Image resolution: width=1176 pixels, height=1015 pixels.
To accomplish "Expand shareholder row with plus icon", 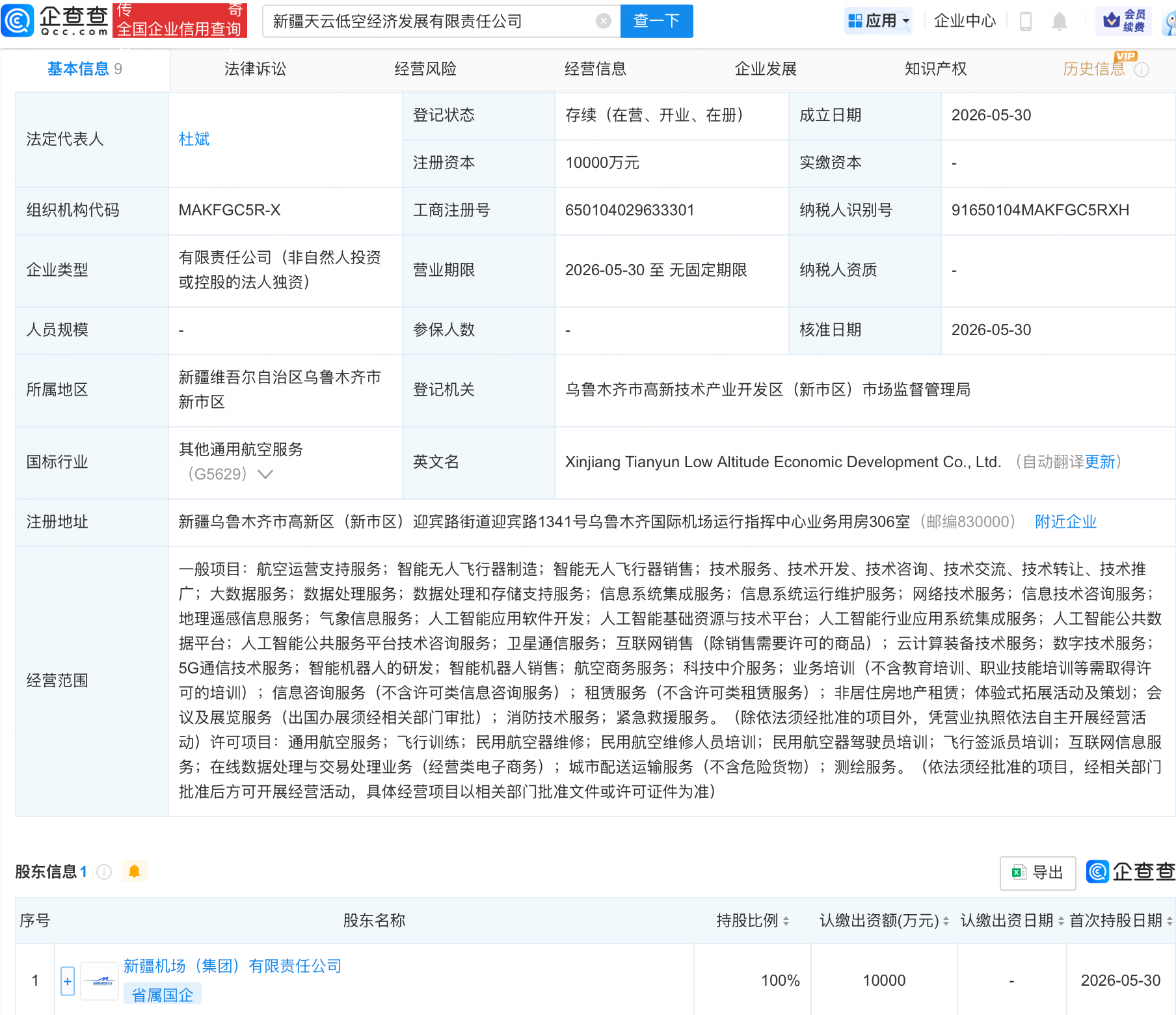I will click(x=68, y=981).
